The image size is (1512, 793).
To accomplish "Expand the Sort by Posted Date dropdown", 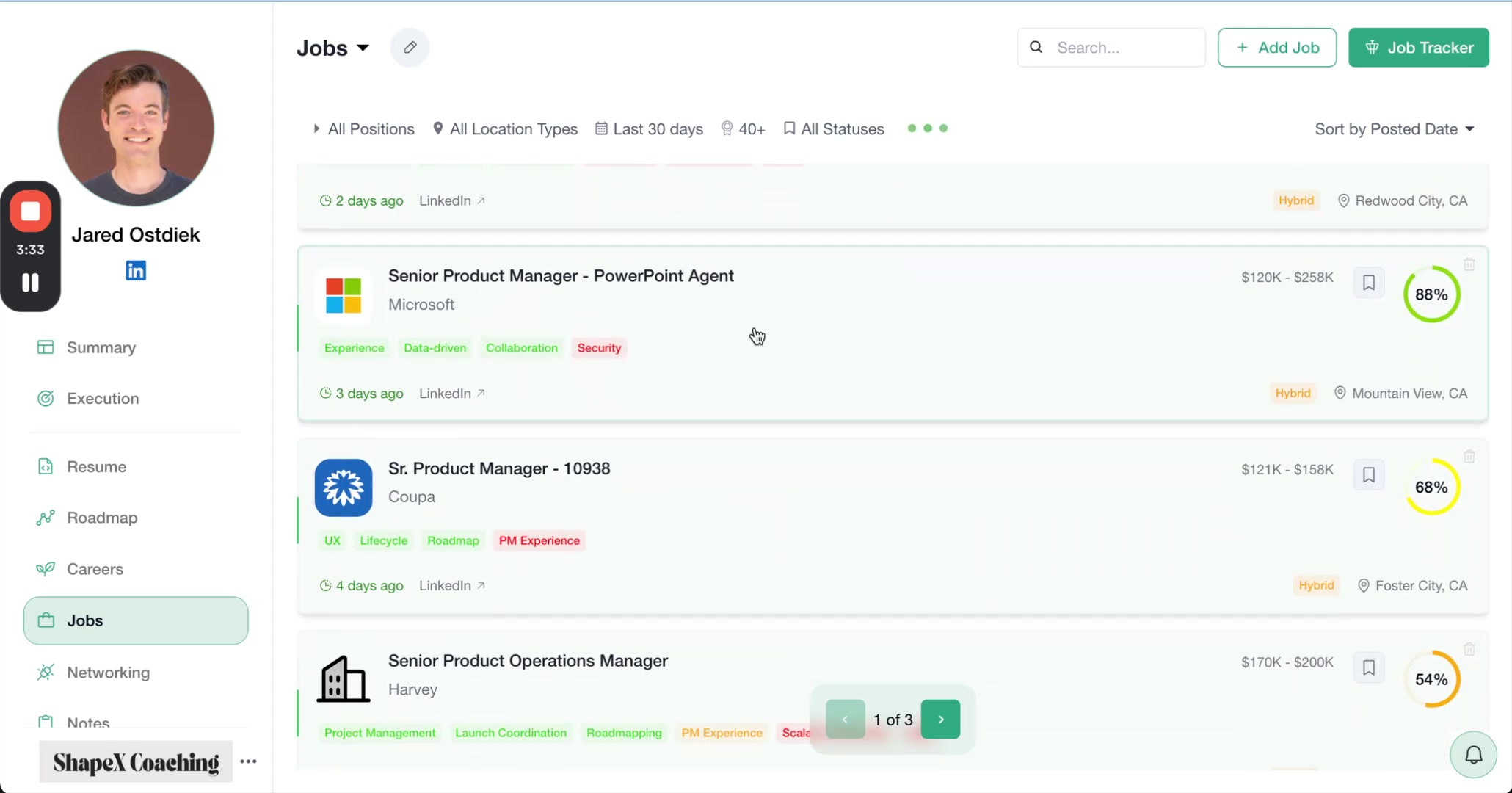I will pos(1393,128).
